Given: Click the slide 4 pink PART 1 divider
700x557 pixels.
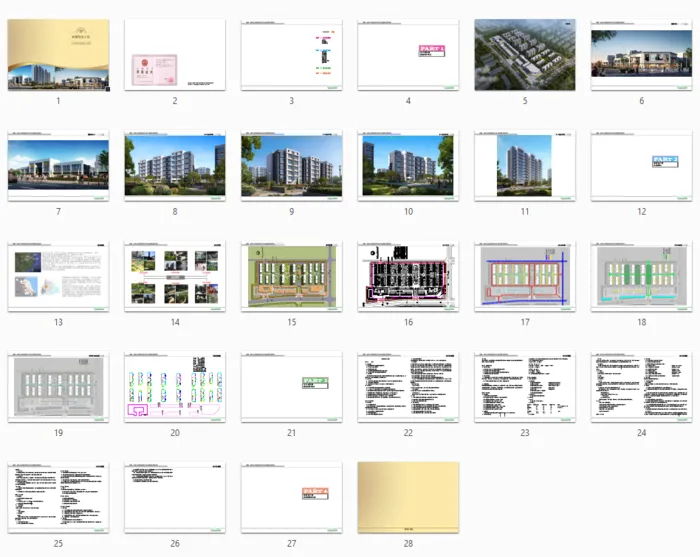Looking at the screenshot, I should point(408,55).
